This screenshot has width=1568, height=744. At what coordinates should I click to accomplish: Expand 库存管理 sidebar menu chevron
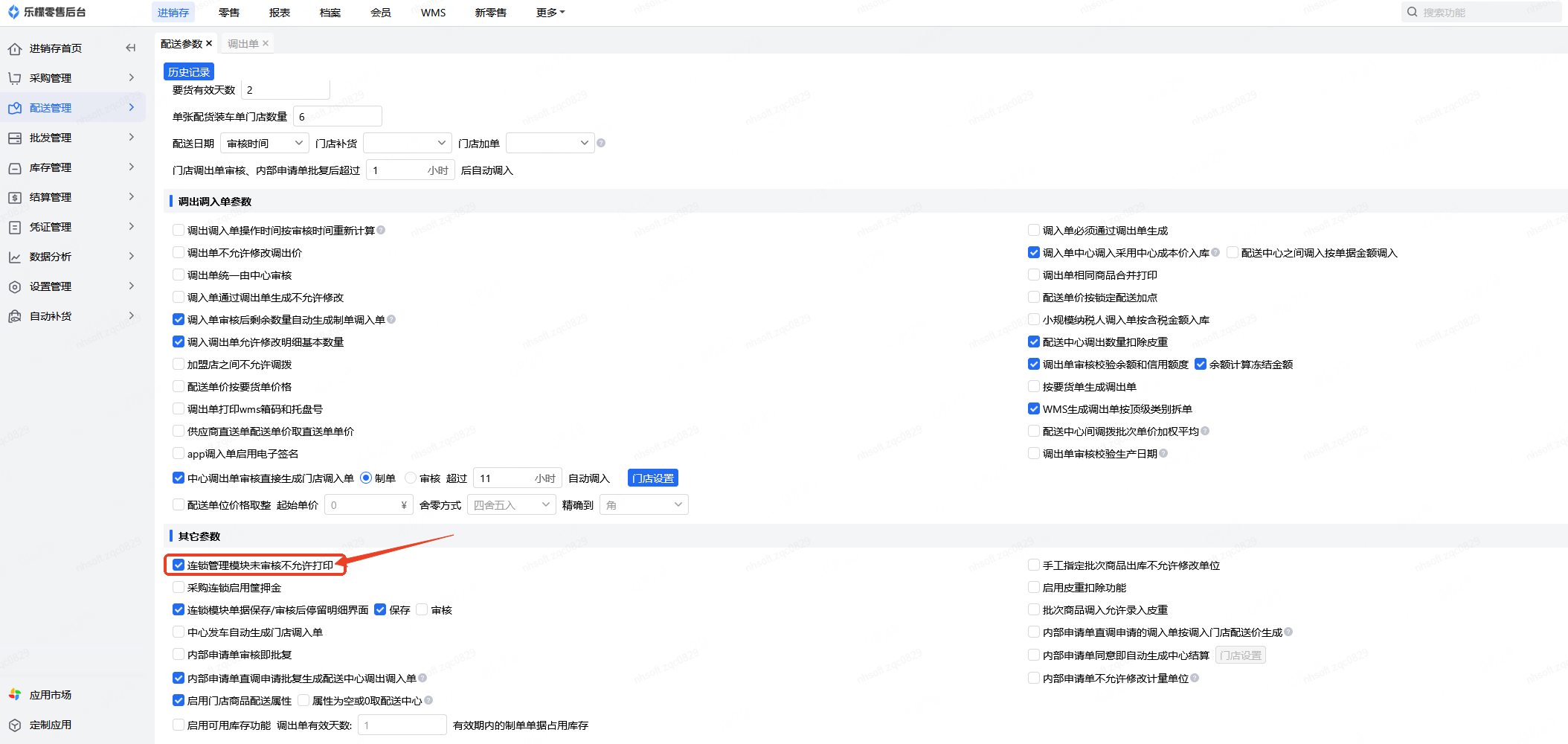pyautogui.click(x=132, y=167)
